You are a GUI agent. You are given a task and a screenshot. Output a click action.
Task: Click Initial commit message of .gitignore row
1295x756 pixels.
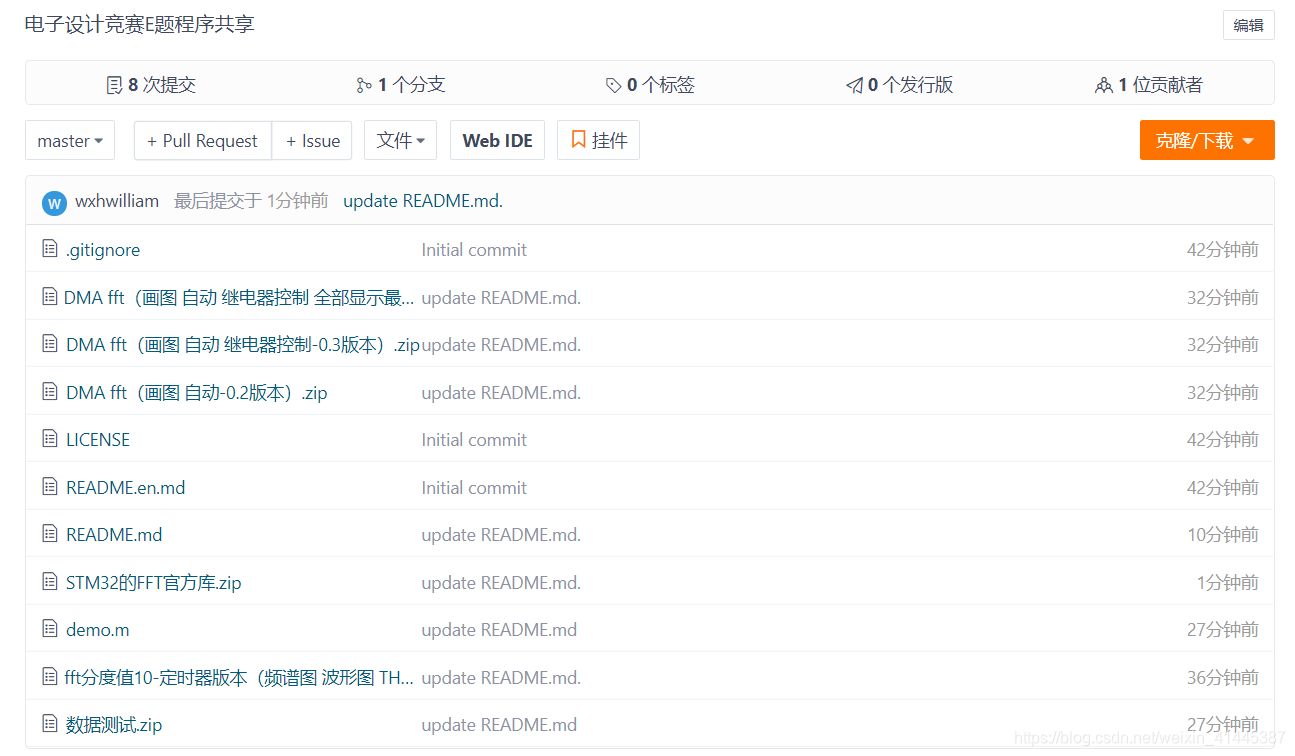coord(474,250)
